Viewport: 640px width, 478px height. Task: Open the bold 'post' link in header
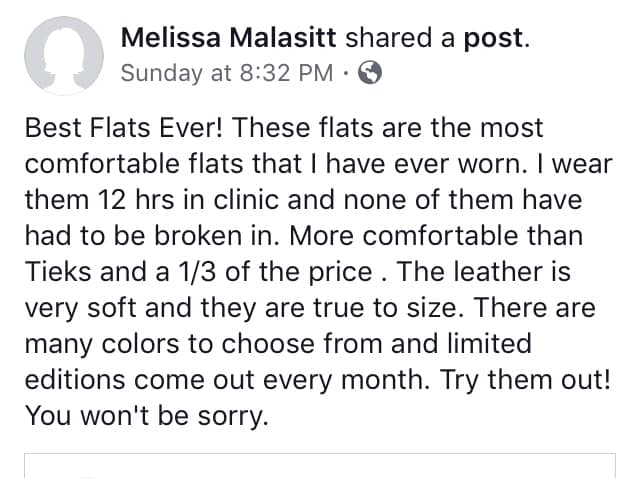tap(493, 39)
